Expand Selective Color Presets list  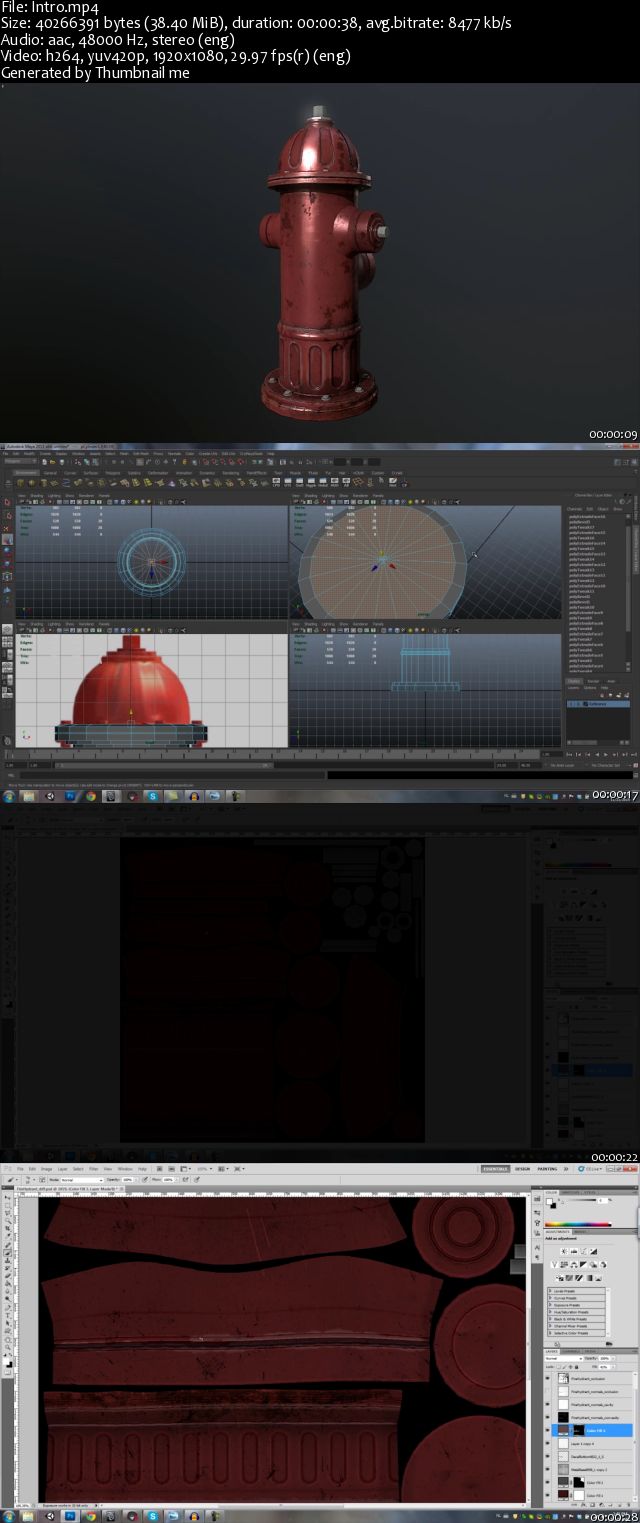coord(550,1333)
